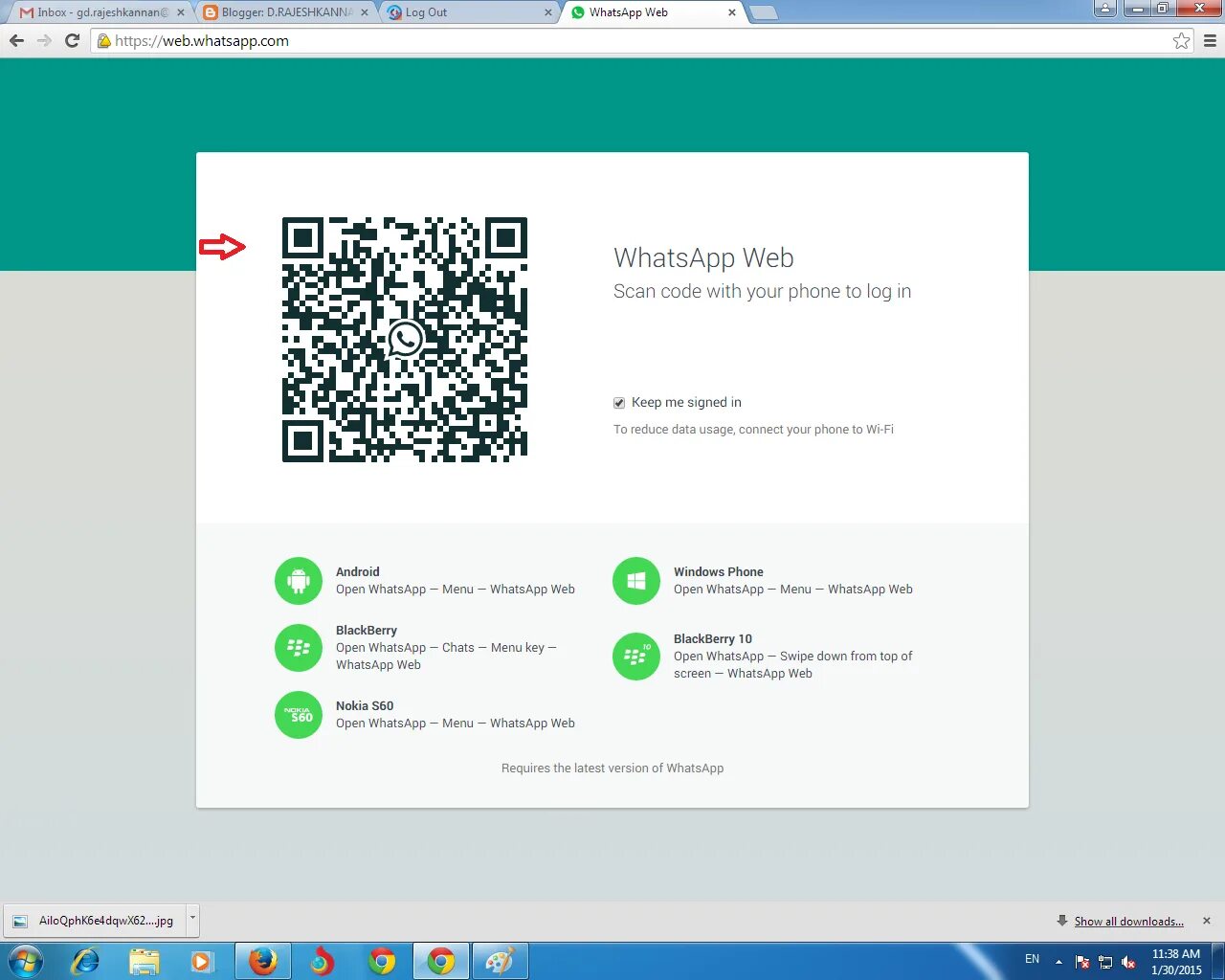Click the WhatsApp QR code image
Screen dimensions: 1225x980
pyautogui.click(x=405, y=340)
